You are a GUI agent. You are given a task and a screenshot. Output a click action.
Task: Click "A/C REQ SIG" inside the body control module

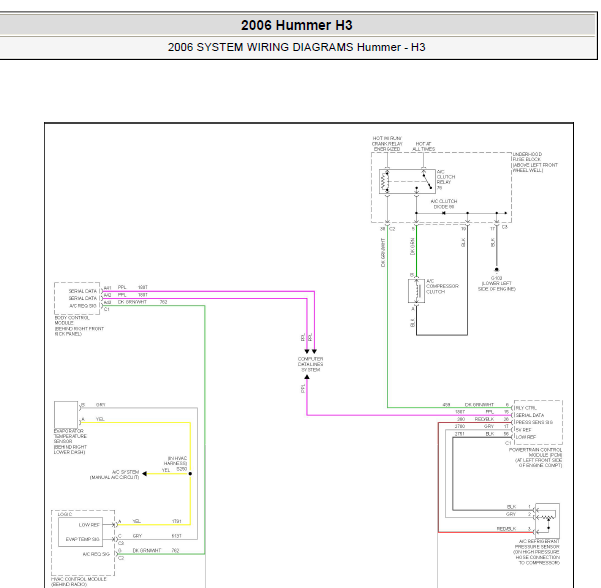tap(83, 306)
